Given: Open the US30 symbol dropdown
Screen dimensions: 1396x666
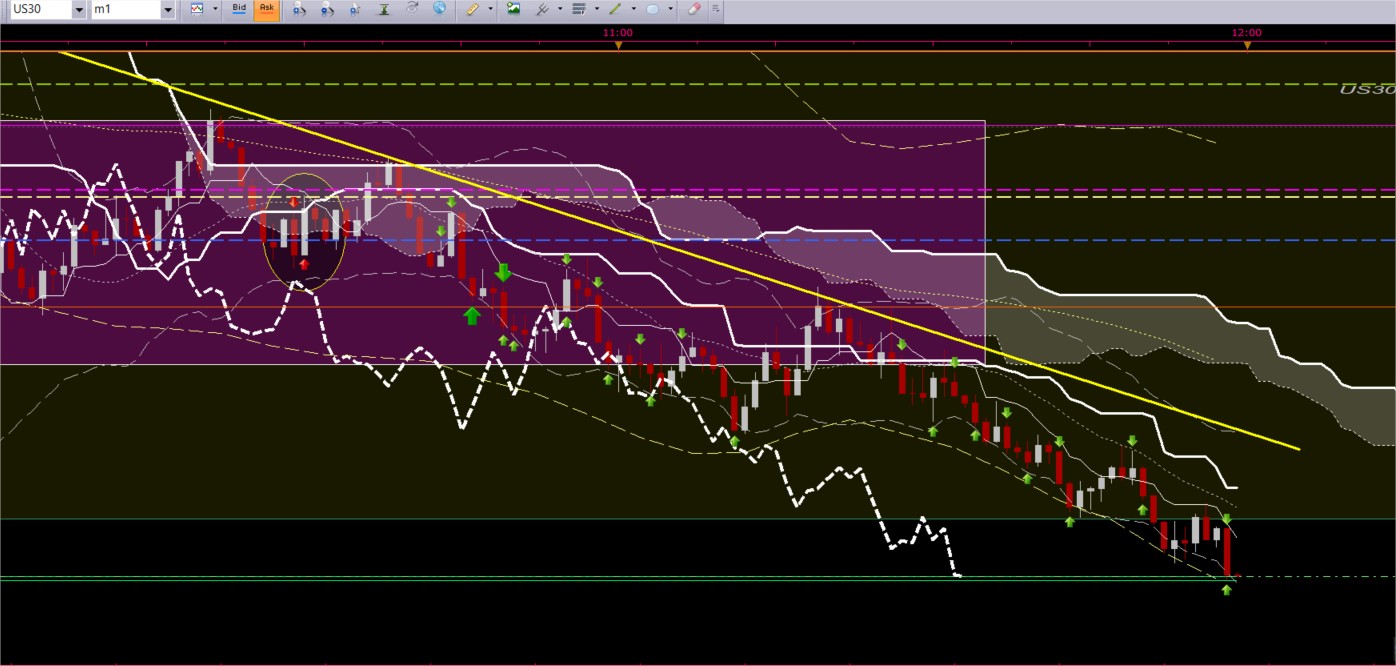Looking at the screenshot, I should pyautogui.click(x=79, y=9).
